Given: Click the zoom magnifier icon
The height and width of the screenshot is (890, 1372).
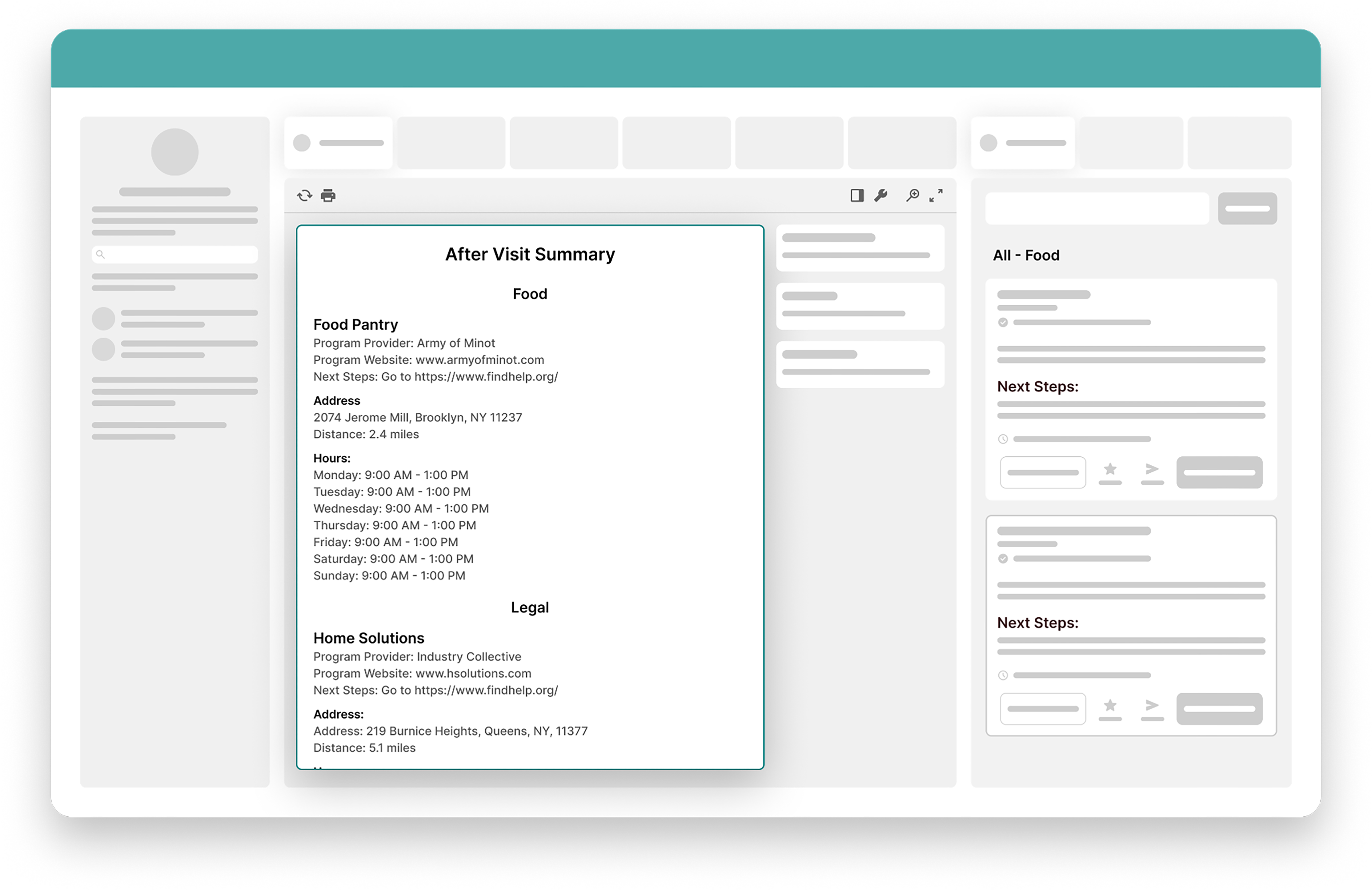Looking at the screenshot, I should 913,195.
